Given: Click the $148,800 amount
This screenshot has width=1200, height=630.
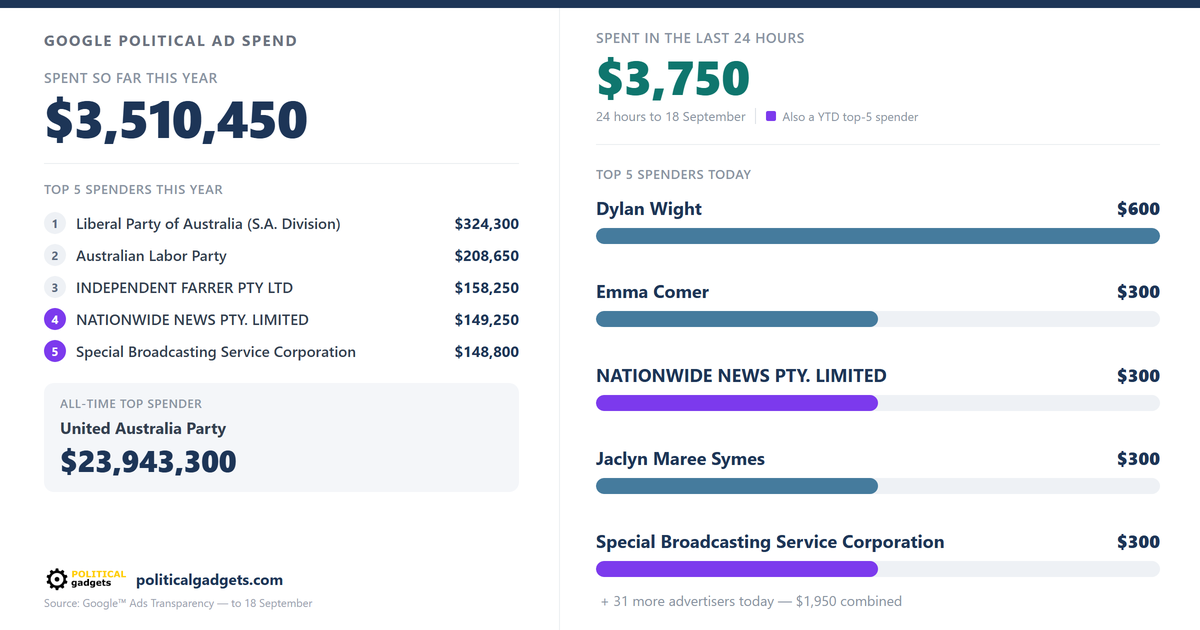Looking at the screenshot, I should coord(487,352).
